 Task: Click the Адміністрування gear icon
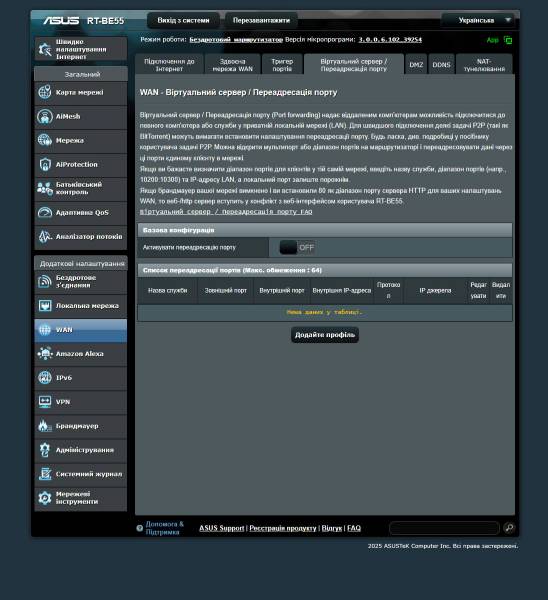coord(45,450)
